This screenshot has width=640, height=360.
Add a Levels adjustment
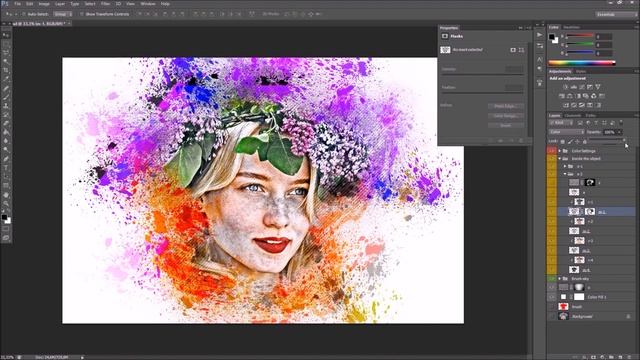coord(573,87)
